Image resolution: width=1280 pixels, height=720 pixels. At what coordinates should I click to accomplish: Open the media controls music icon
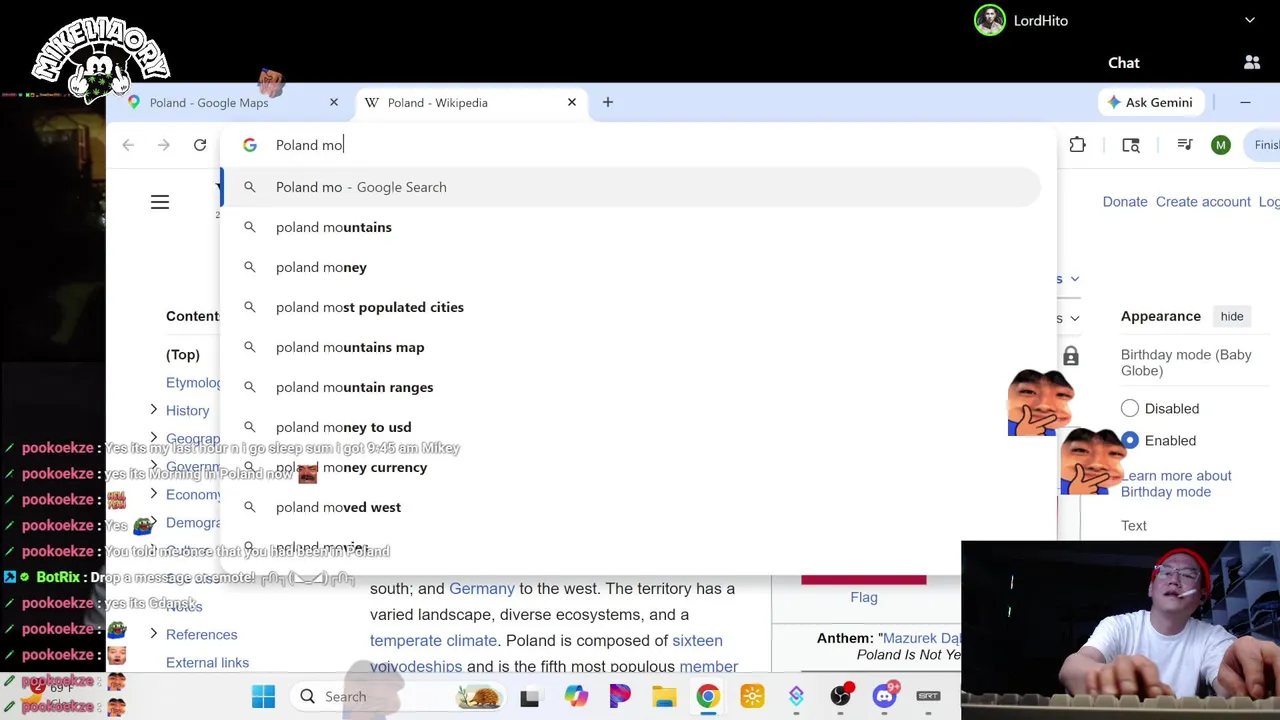1185,145
